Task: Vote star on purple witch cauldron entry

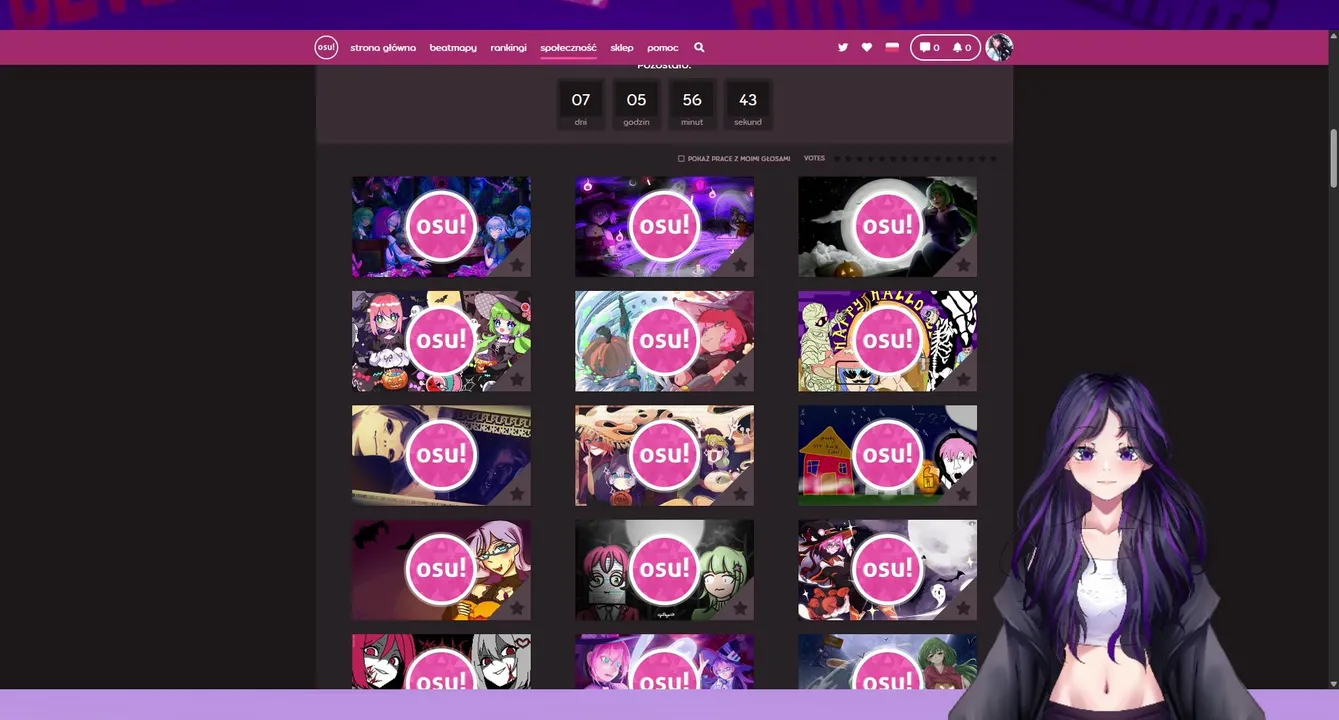Action: (x=740, y=265)
